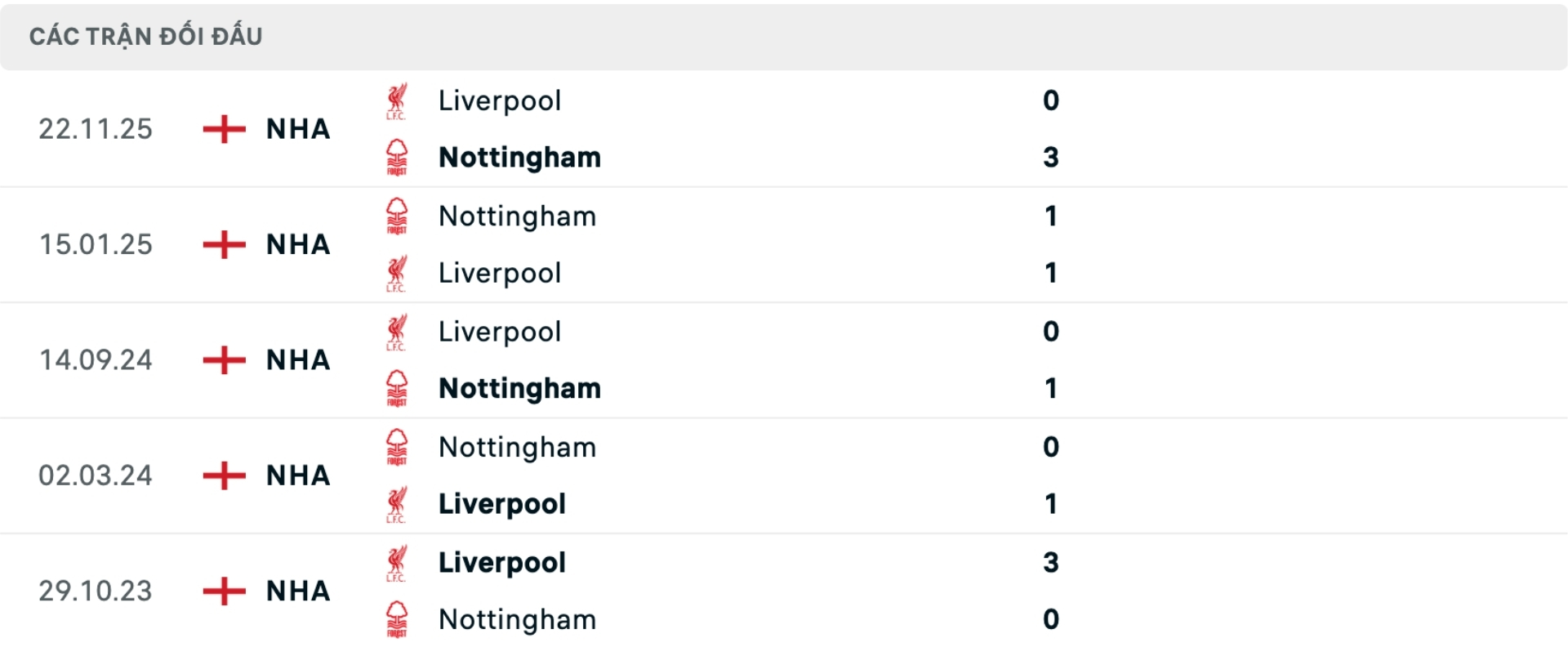Click the Liverpool crest in the 29.10.23 match
This screenshot has height=647, width=1568.
[x=398, y=562]
